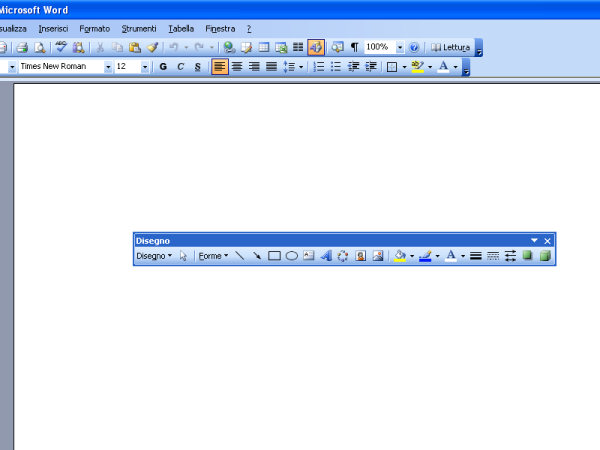Open the Tabella menu
600x450 pixels.
click(181, 29)
